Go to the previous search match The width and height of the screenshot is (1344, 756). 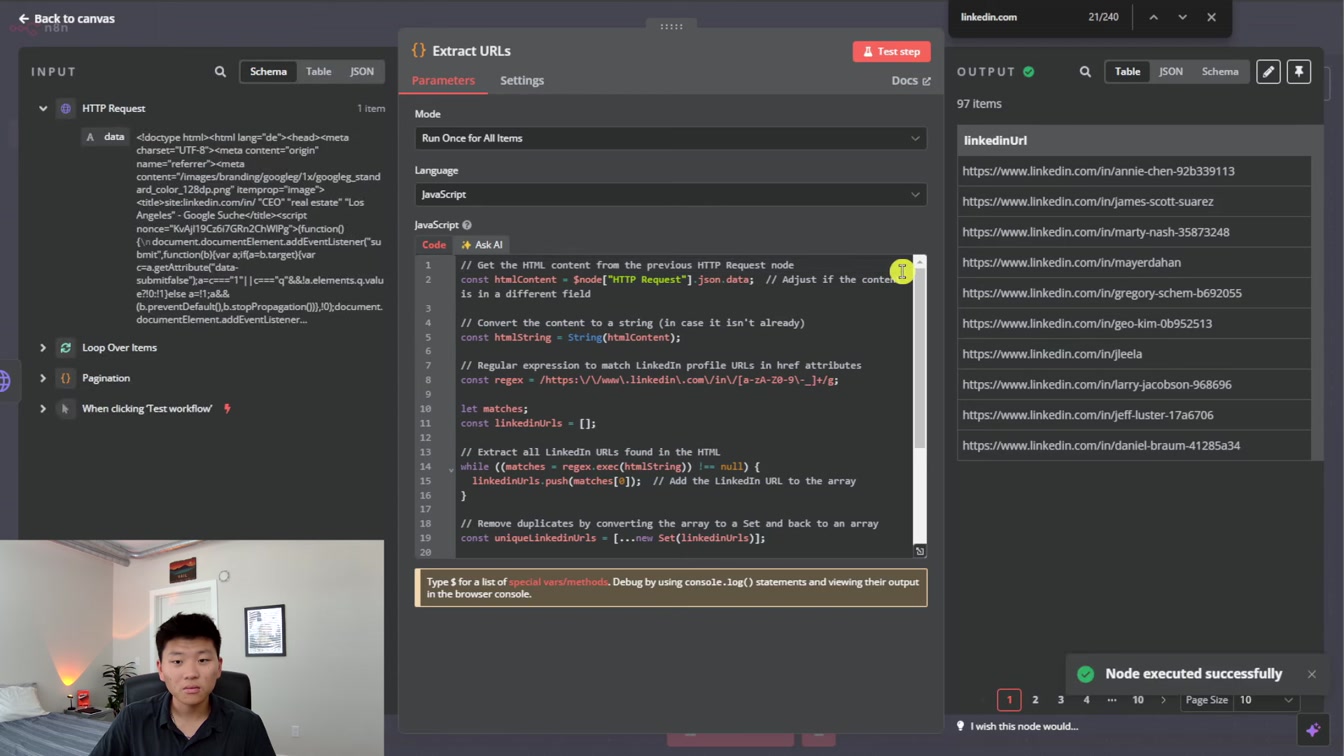(1153, 17)
